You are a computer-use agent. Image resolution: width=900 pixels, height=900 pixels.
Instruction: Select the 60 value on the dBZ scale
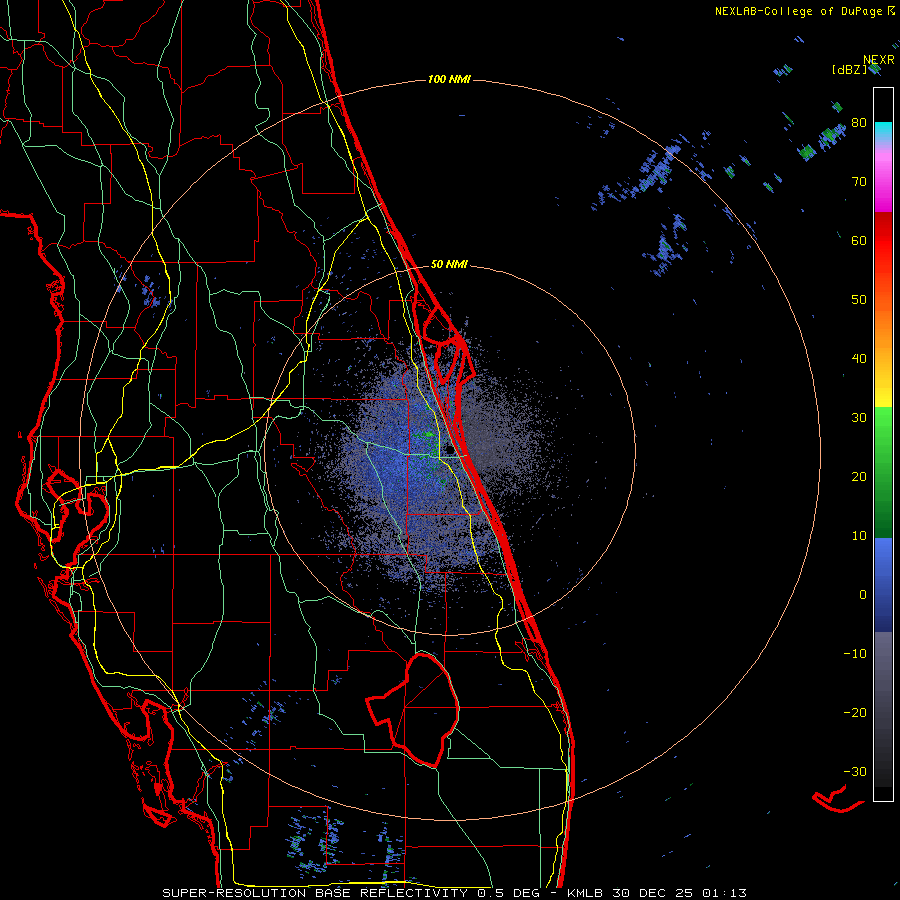point(859,241)
